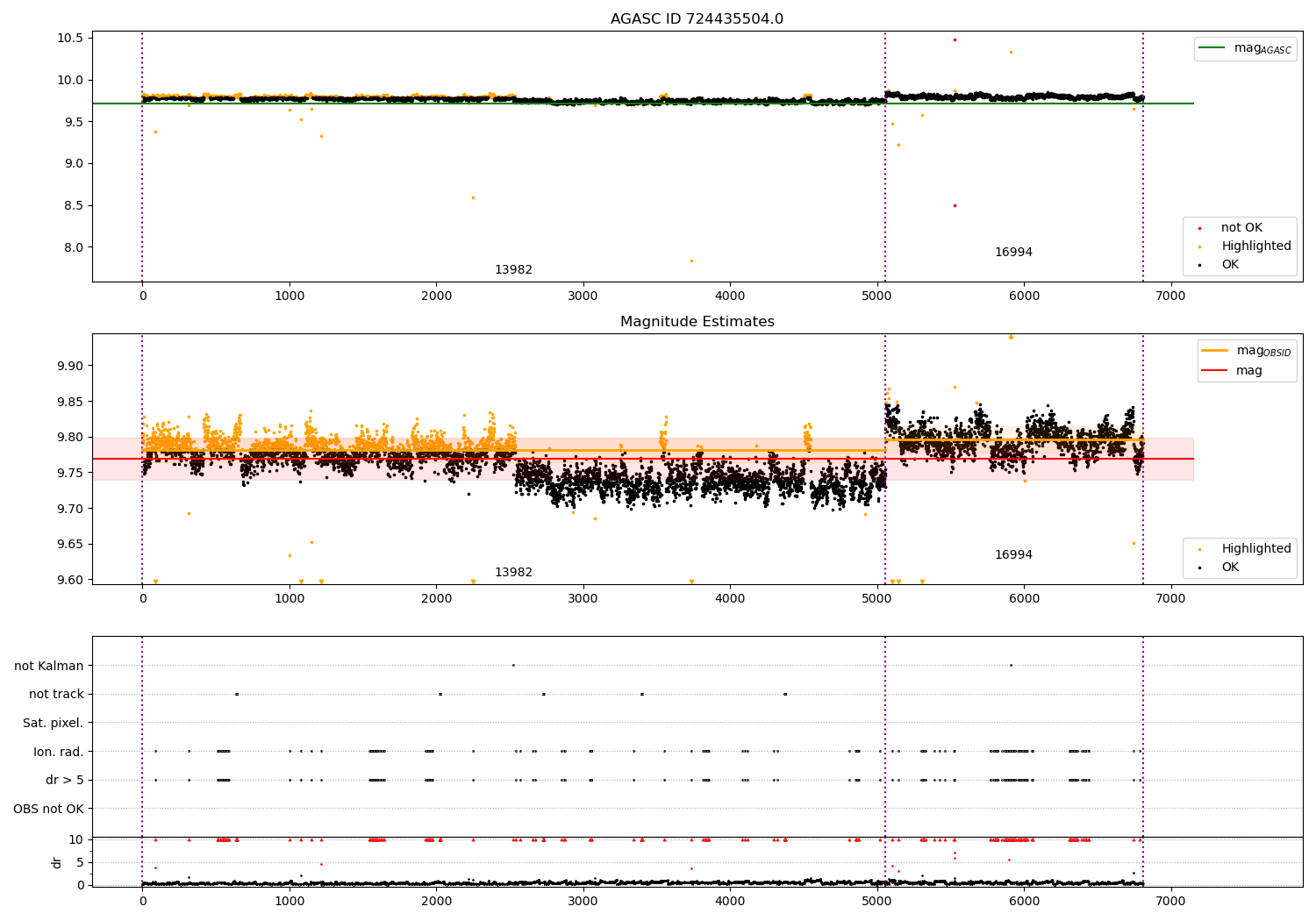Click the "9.0" y-tick in top plot
This screenshot has width=1316, height=921.
74,164
